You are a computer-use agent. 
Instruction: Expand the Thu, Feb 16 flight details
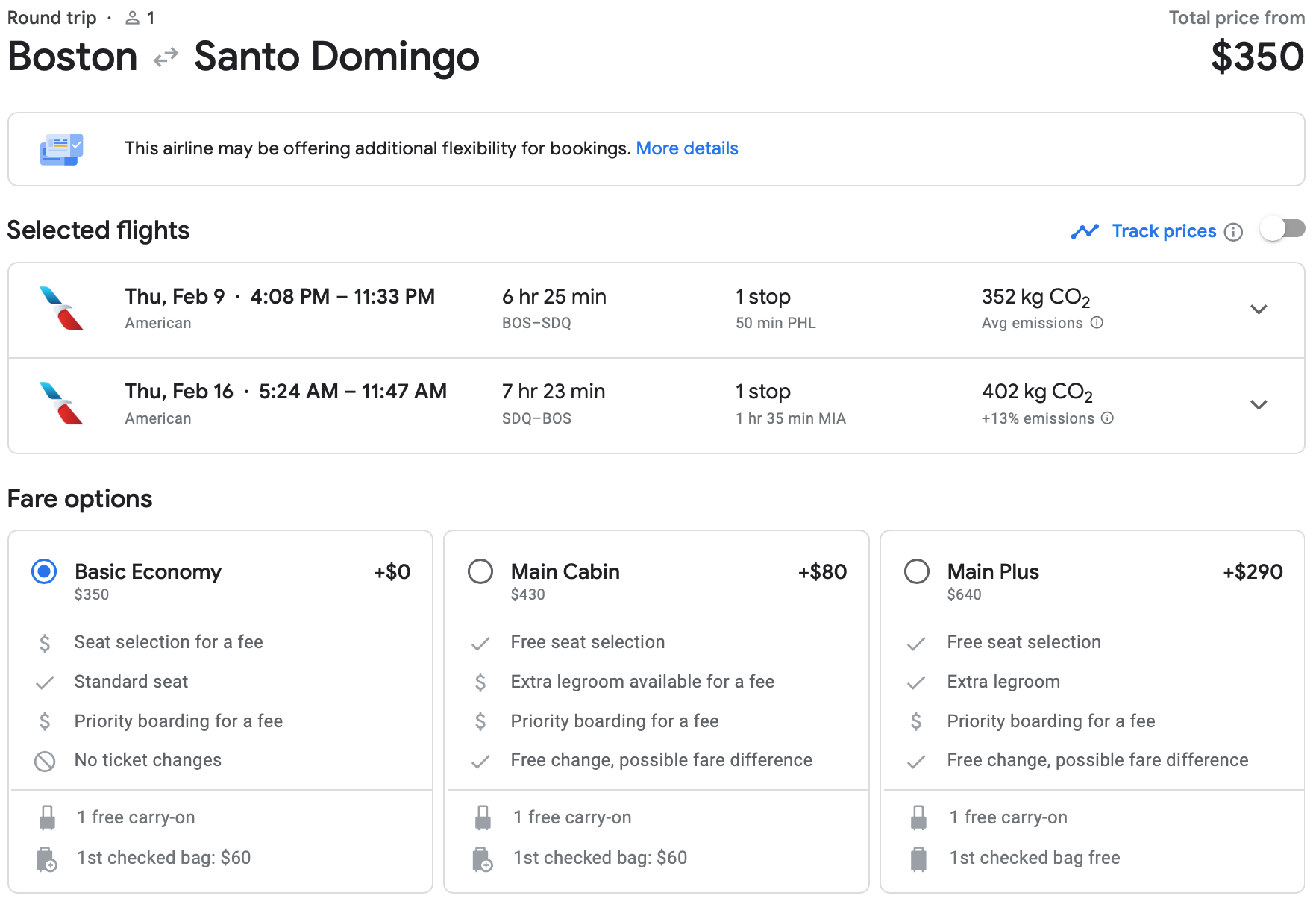(1259, 405)
